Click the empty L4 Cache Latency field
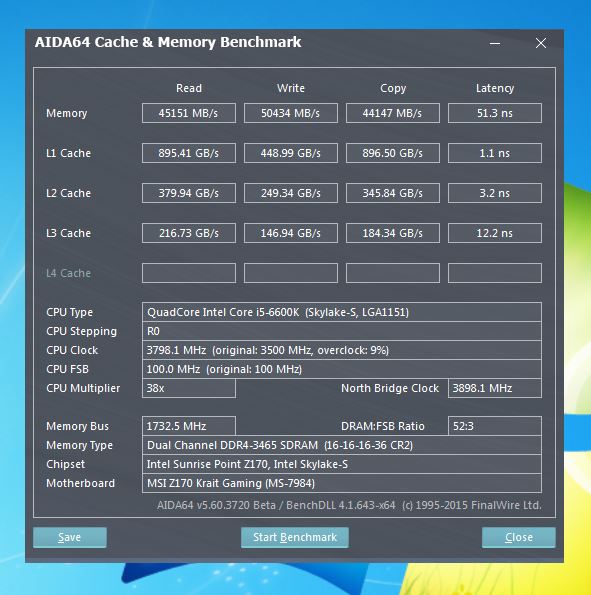This screenshot has height=595, width=591. [495, 273]
